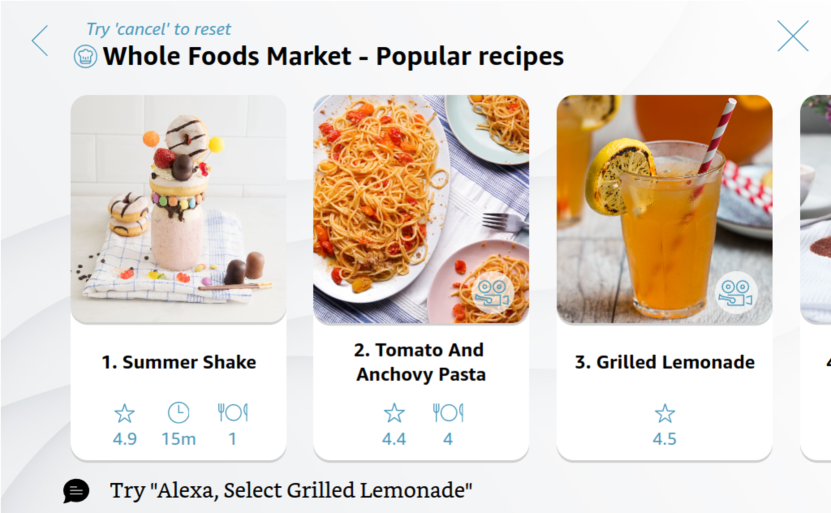Select the '3. Grilled Lemonade' recipe title

(x=665, y=362)
